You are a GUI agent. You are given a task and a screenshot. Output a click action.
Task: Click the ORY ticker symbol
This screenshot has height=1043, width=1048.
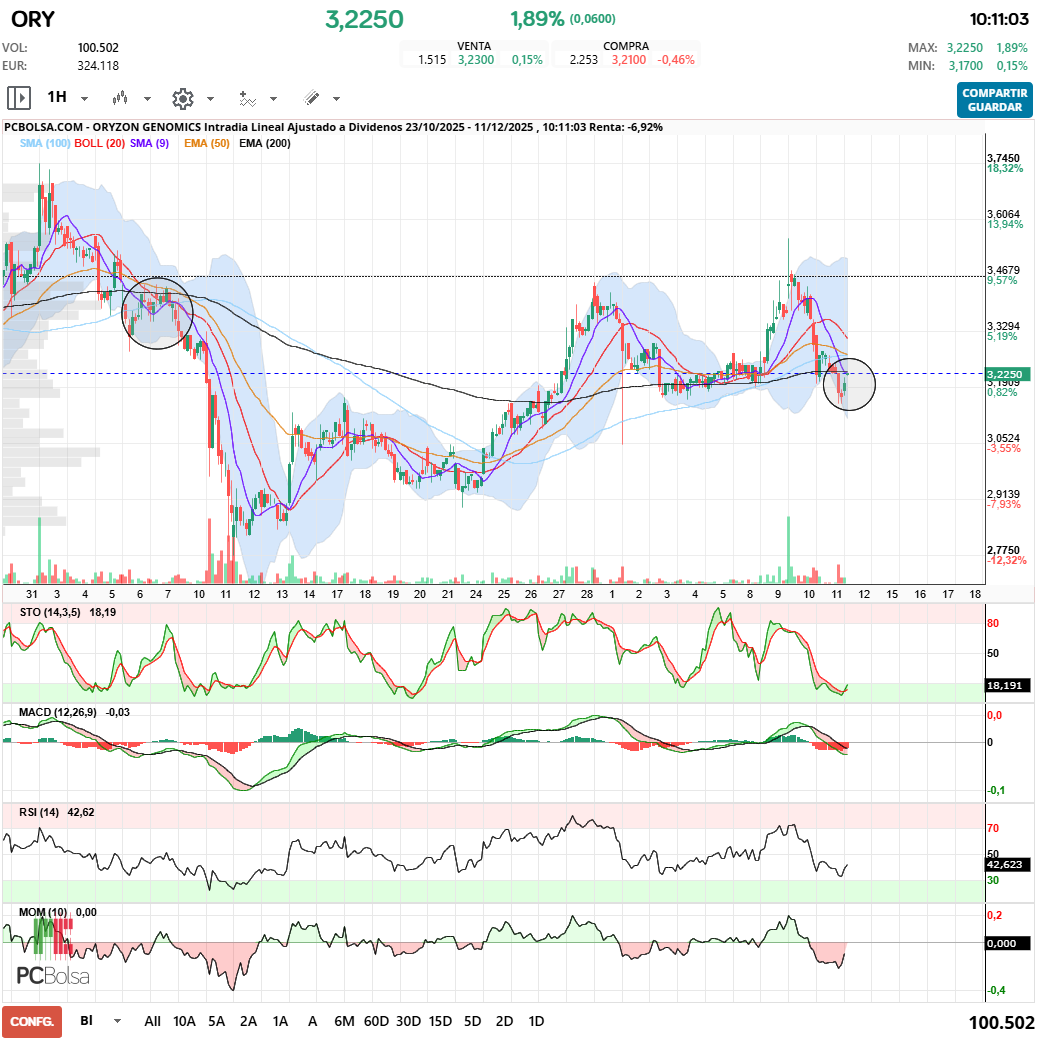[33, 19]
